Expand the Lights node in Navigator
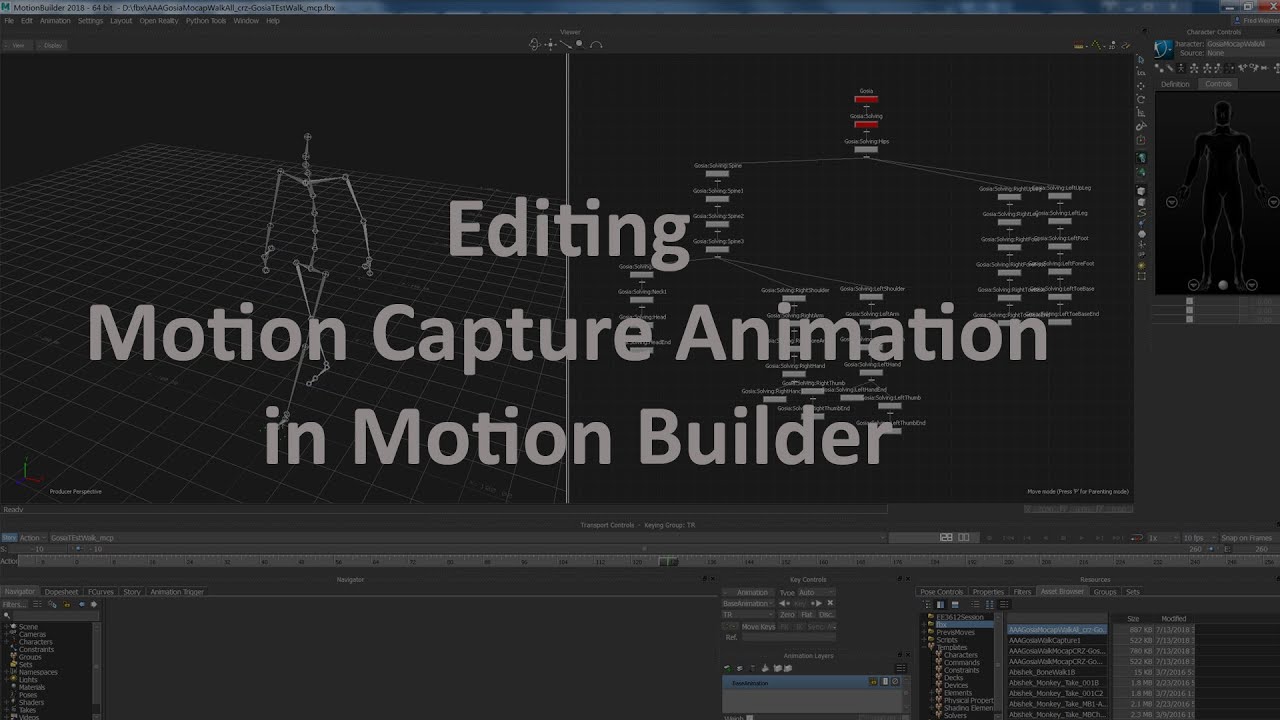Screen dimensions: 1280x720 tap(6, 680)
